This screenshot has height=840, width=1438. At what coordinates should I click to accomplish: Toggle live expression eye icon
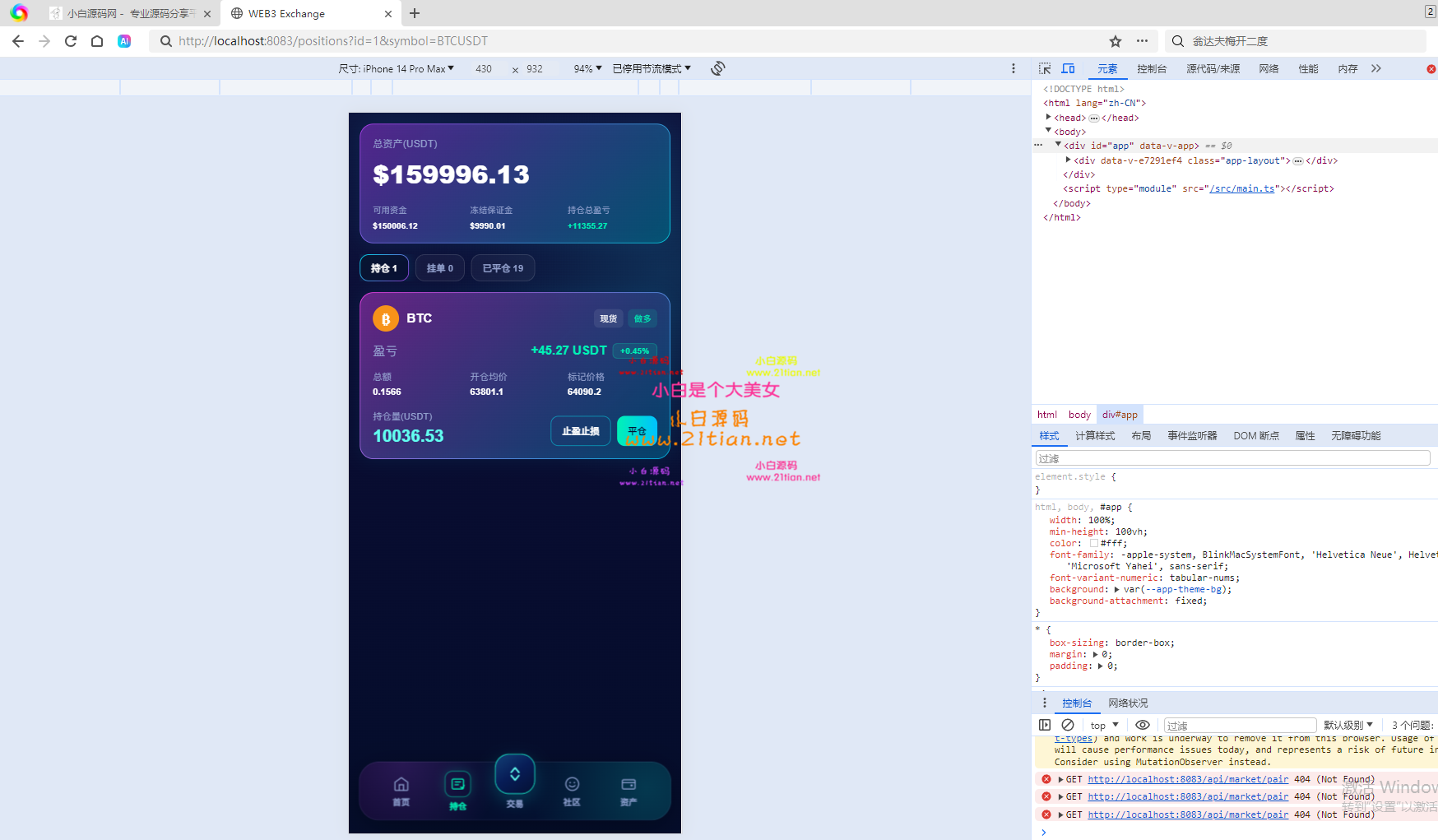tap(1143, 725)
